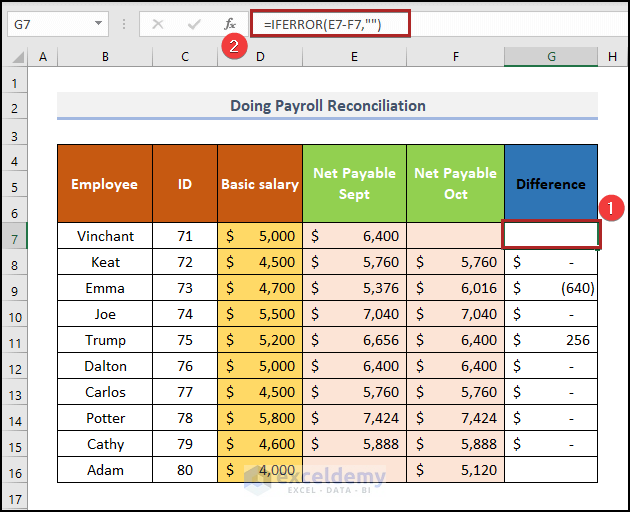Expand the Name Box dropdown arrow
630x512 pixels.
point(98,23)
